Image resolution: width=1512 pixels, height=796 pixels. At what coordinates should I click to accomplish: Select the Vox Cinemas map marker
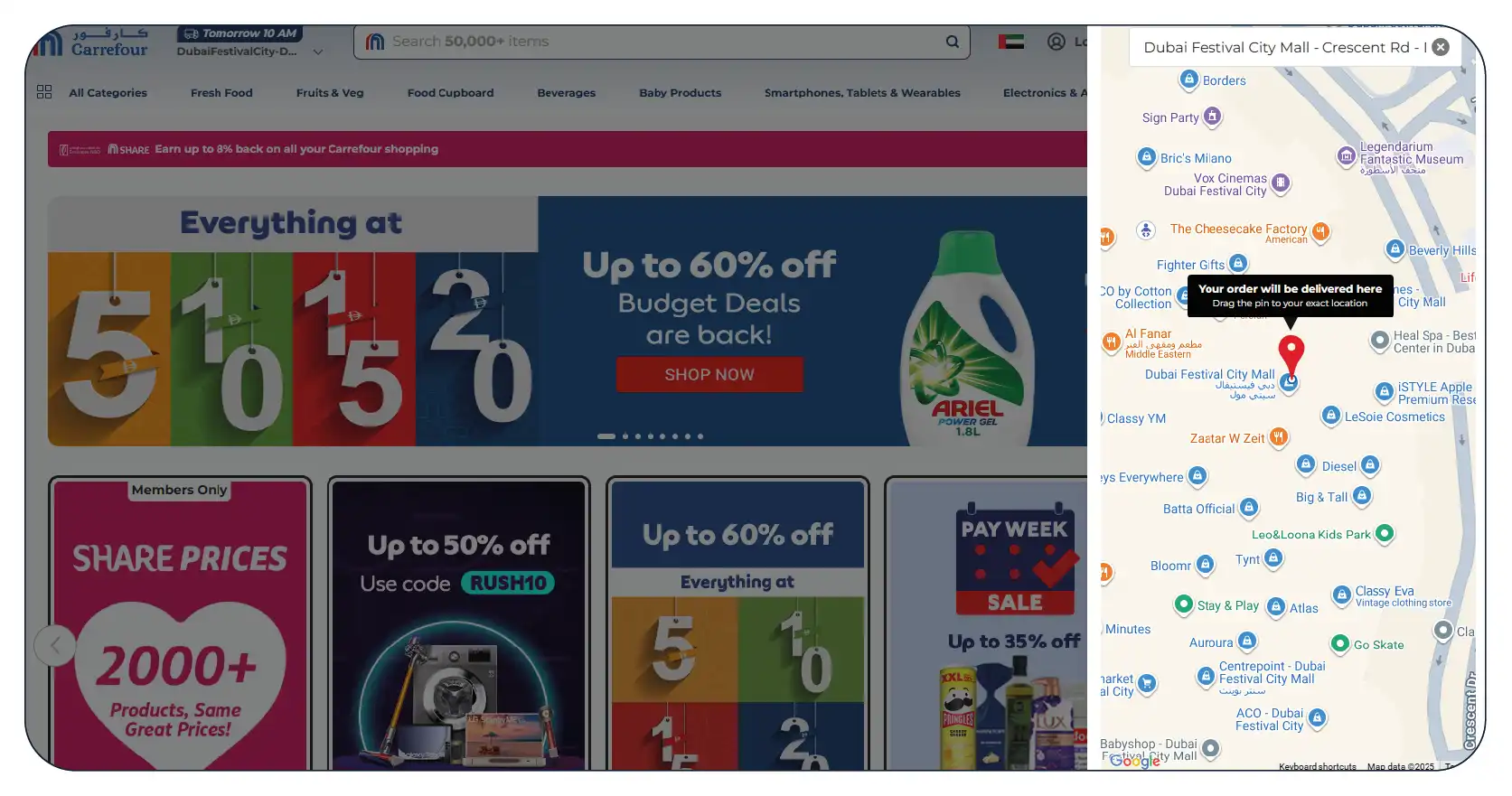coord(1281,184)
